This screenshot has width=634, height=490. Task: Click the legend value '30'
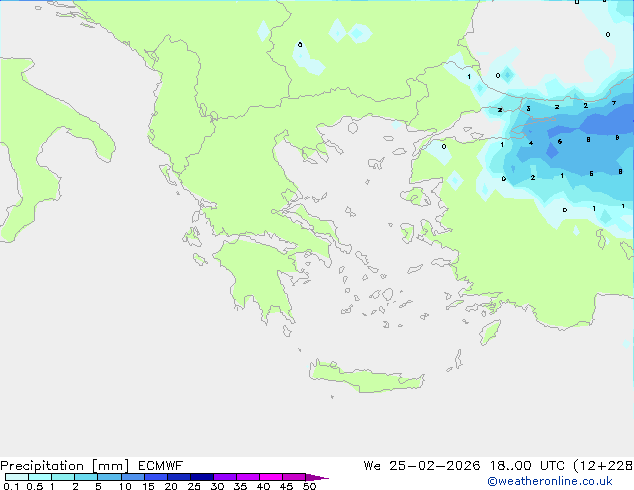pyautogui.click(x=218, y=486)
